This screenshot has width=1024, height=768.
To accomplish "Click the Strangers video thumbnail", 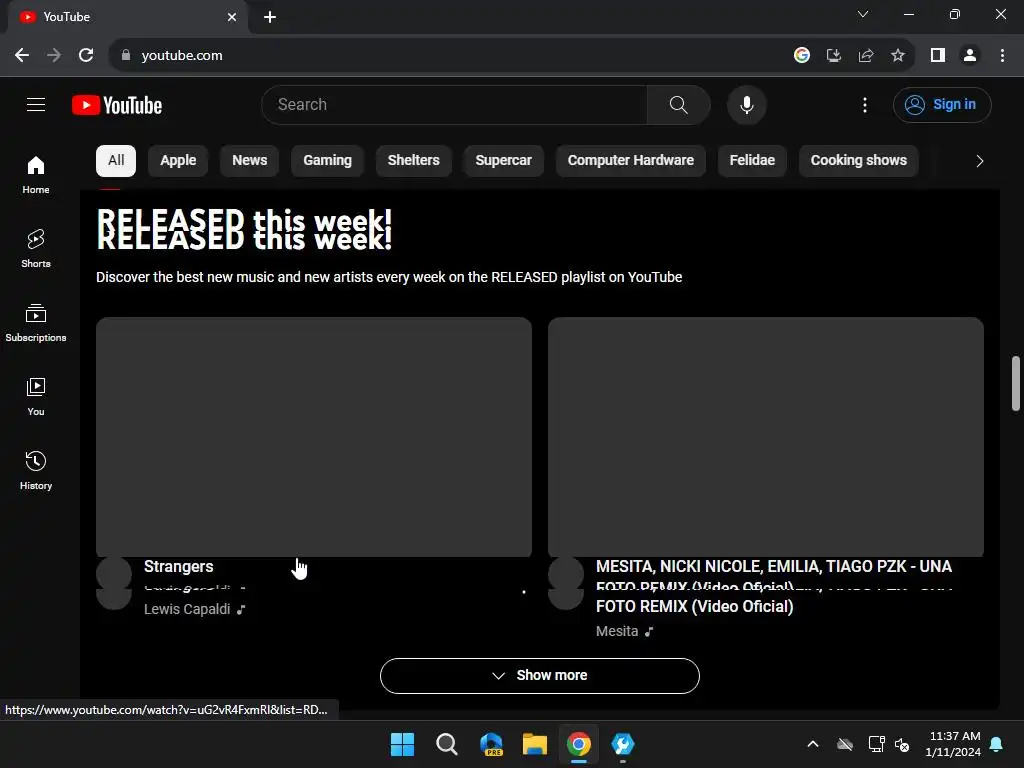I will 314,437.
